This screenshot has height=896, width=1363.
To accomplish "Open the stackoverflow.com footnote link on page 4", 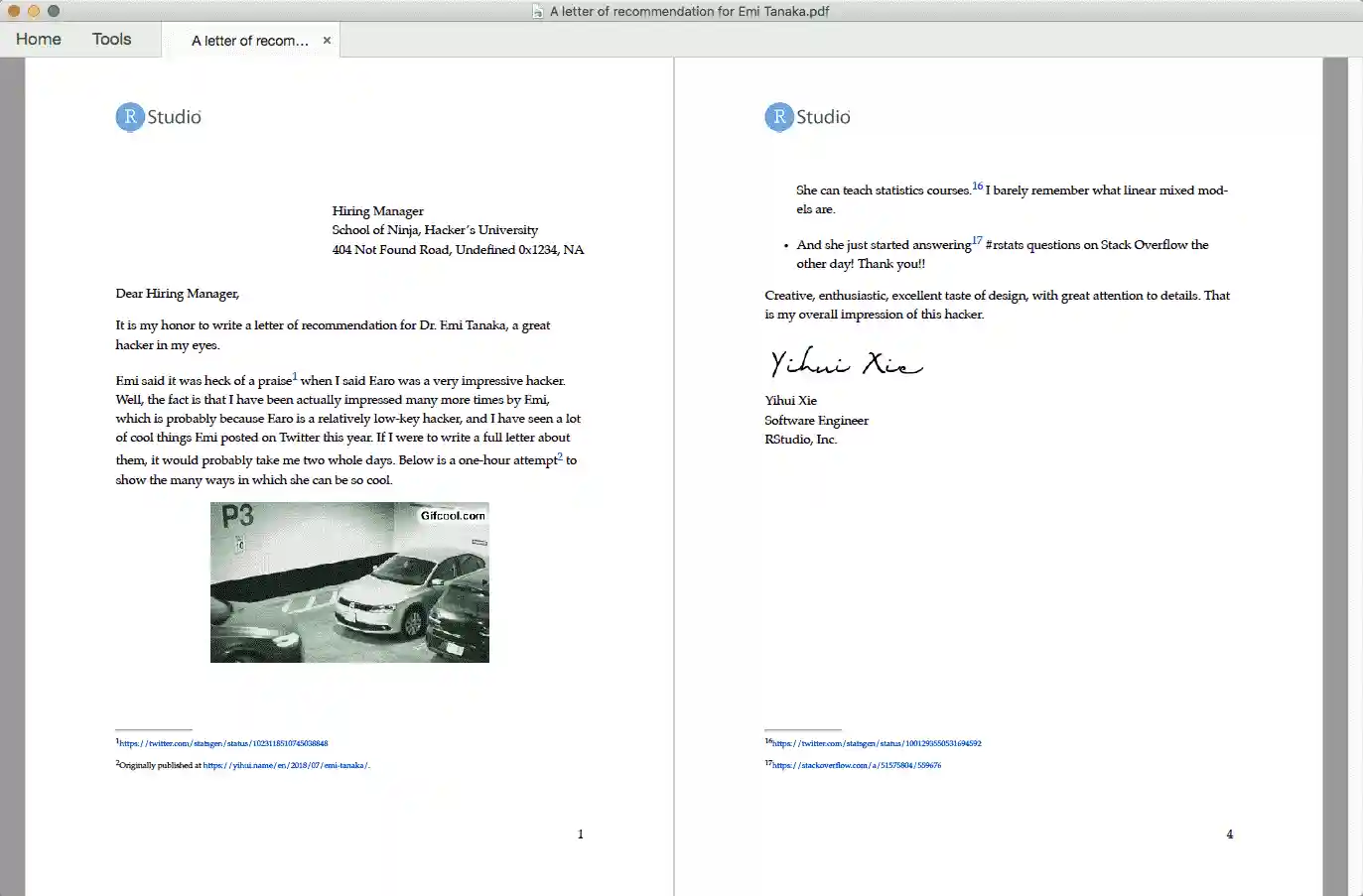I will (856, 765).
